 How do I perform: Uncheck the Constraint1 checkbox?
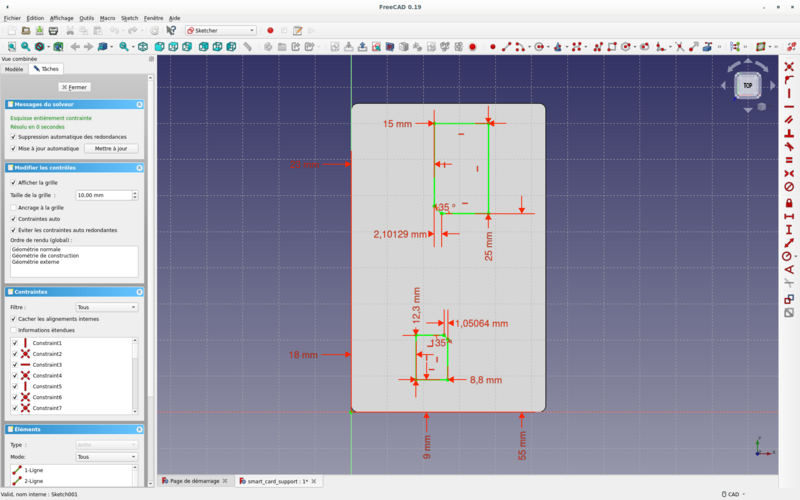click(x=15, y=343)
